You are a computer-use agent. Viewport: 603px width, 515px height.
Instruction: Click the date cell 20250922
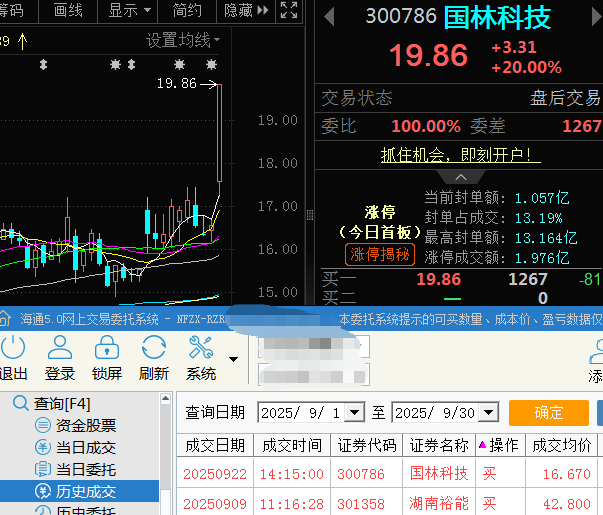pyautogui.click(x=215, y=474)
